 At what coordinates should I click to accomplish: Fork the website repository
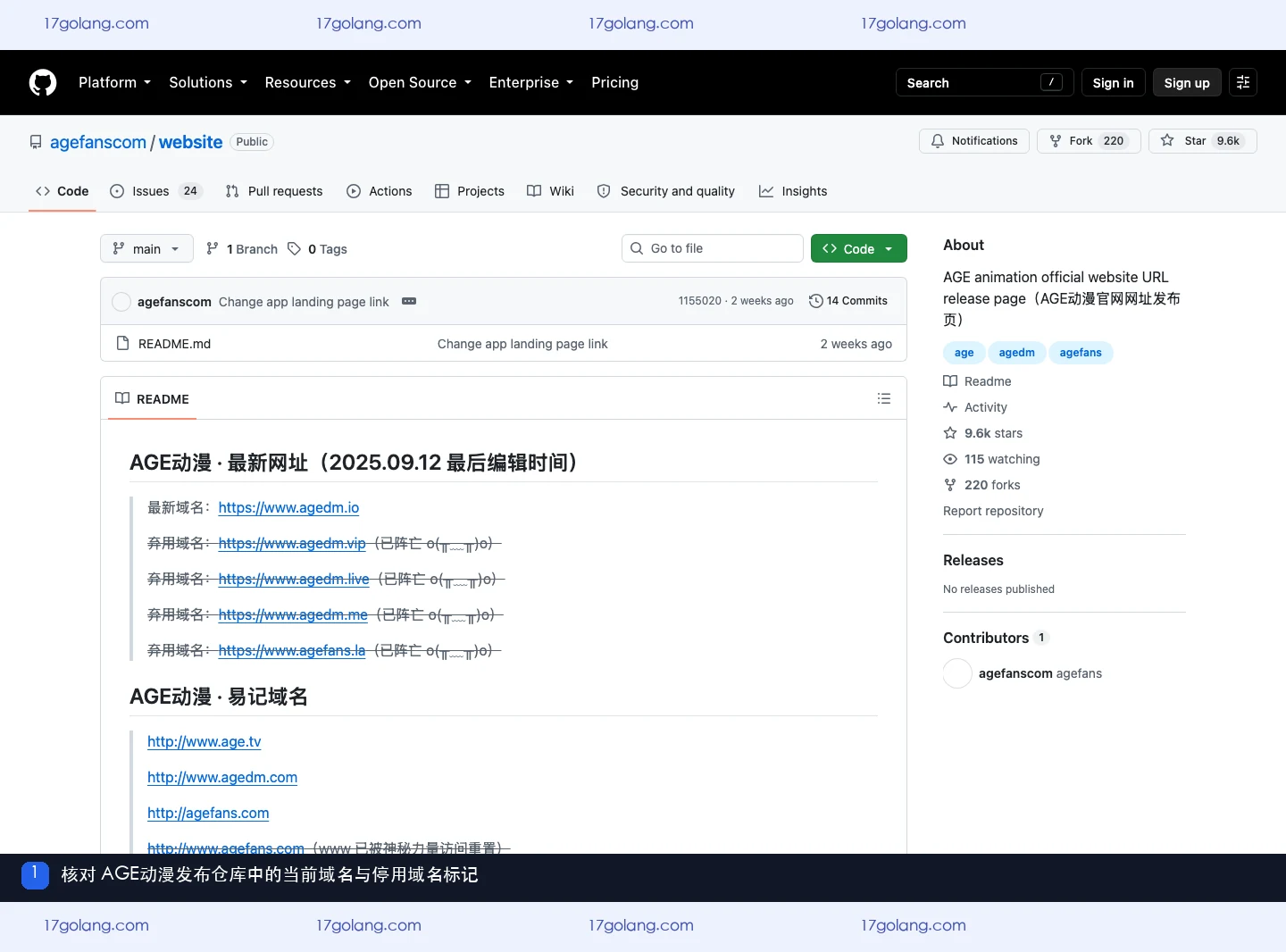(x=1089, y=141)
